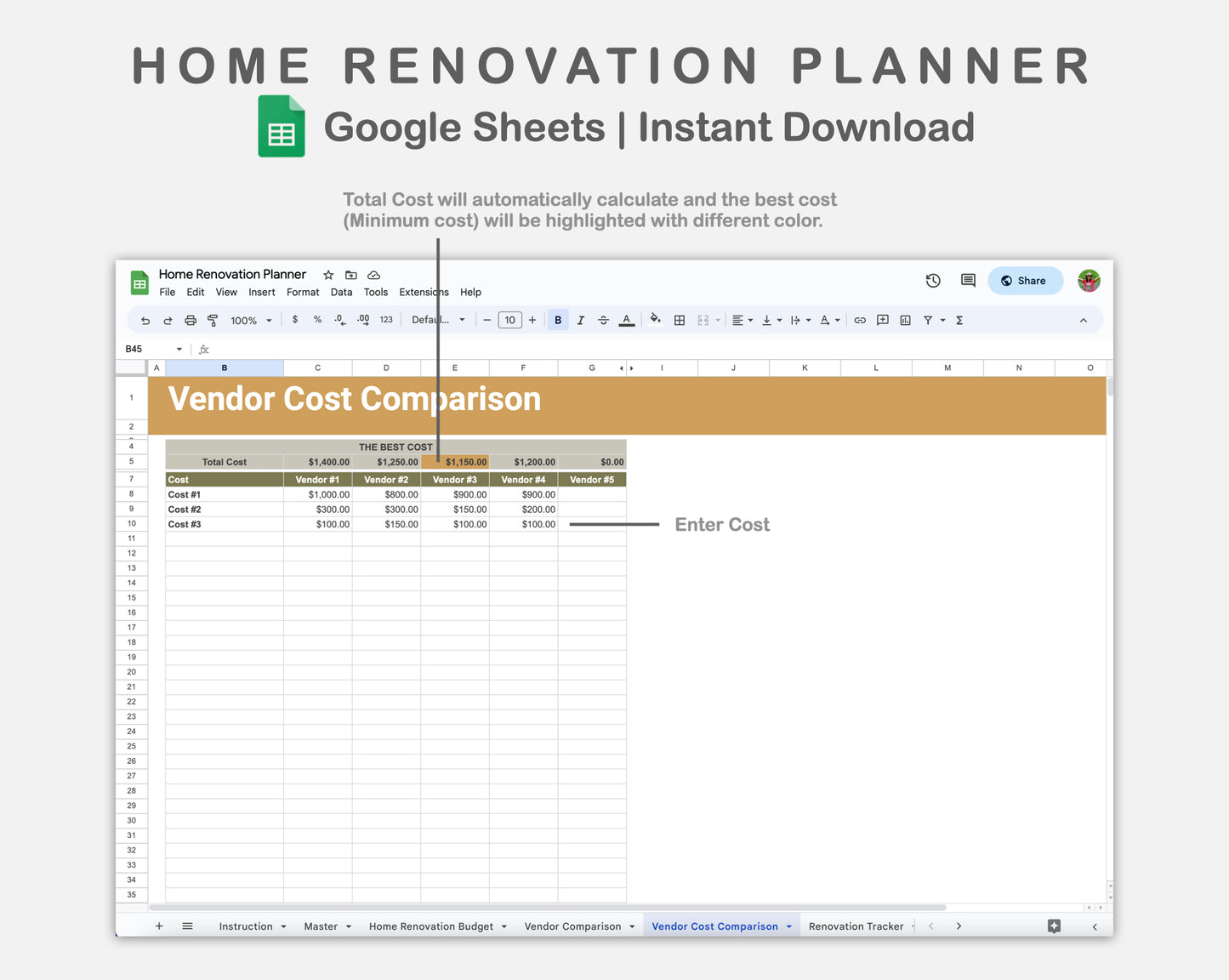
Task: Click the Name box showing B45
Action: point(145,349)
